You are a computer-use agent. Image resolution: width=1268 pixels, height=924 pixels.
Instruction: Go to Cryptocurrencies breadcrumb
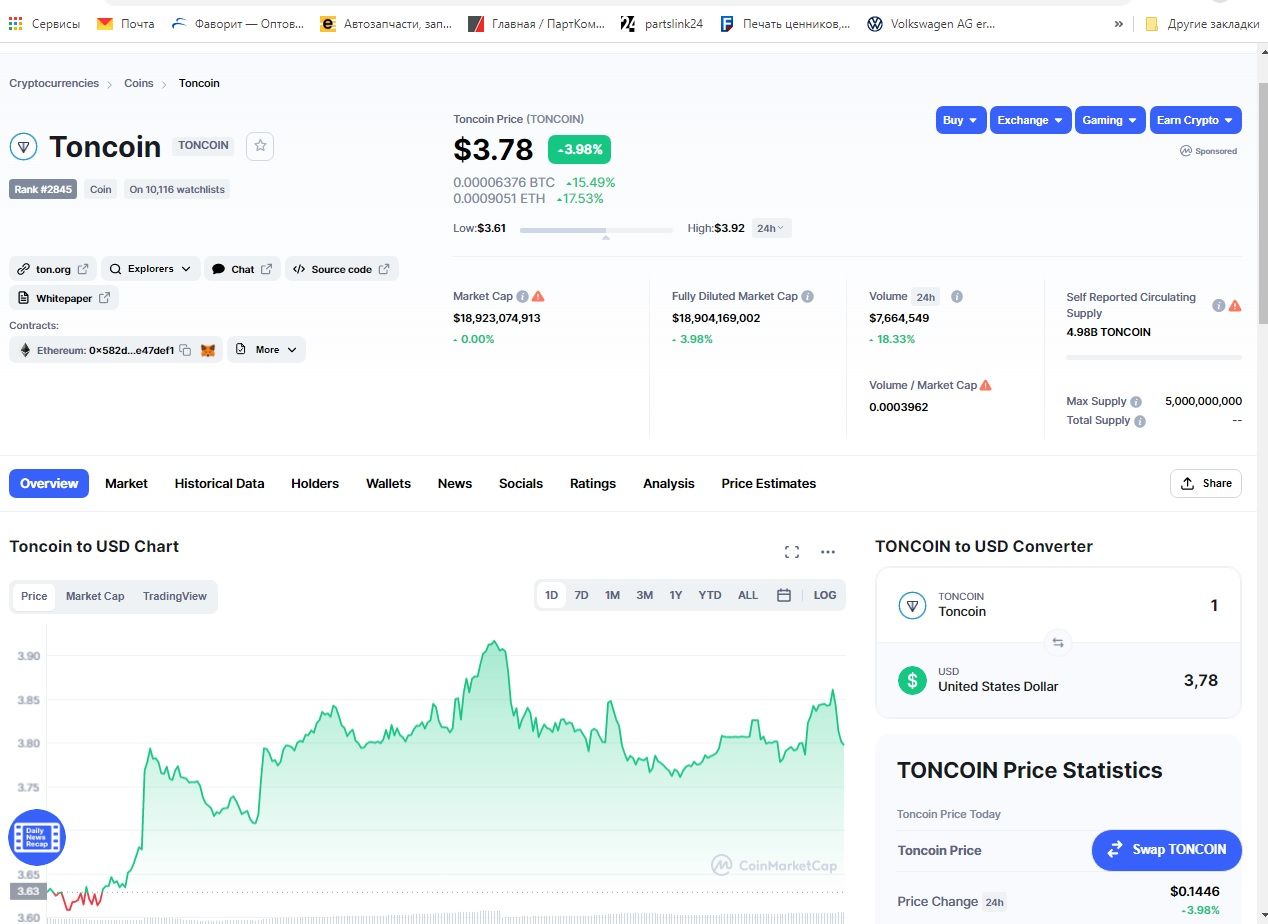coord(54,83)
